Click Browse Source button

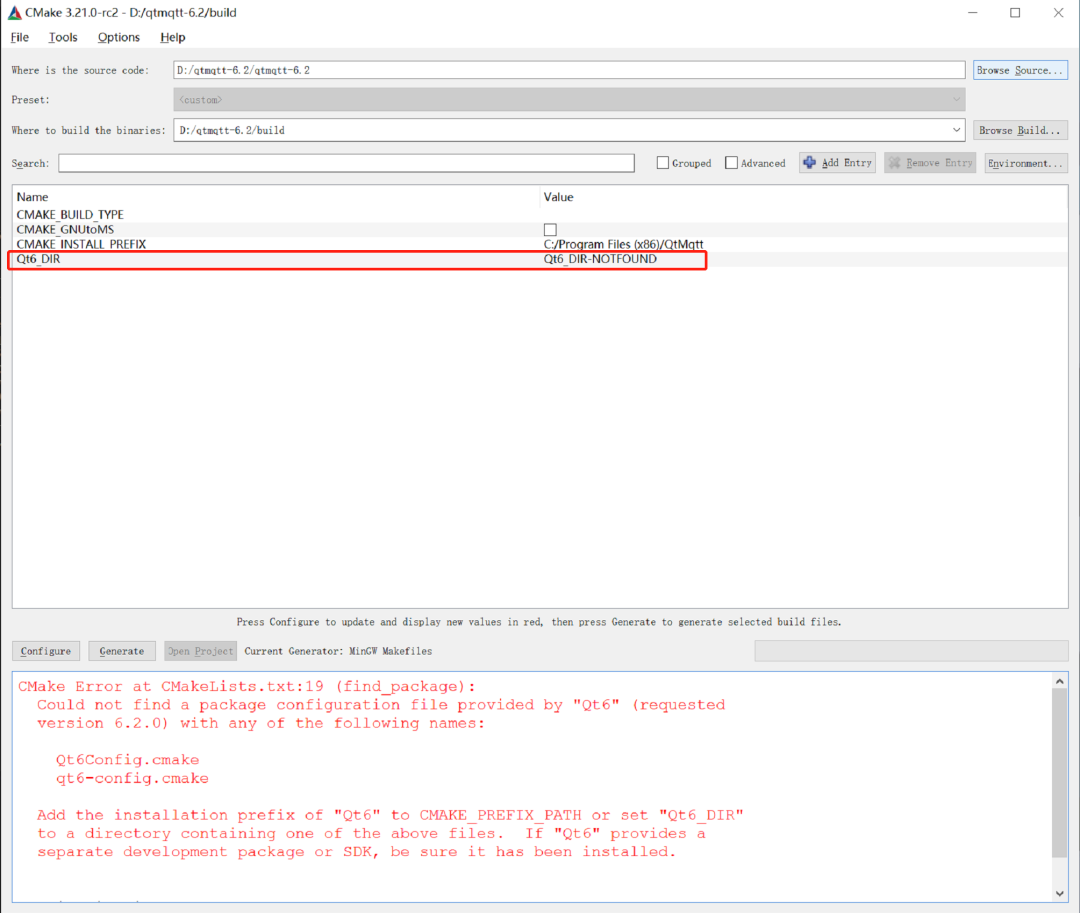1020,70
